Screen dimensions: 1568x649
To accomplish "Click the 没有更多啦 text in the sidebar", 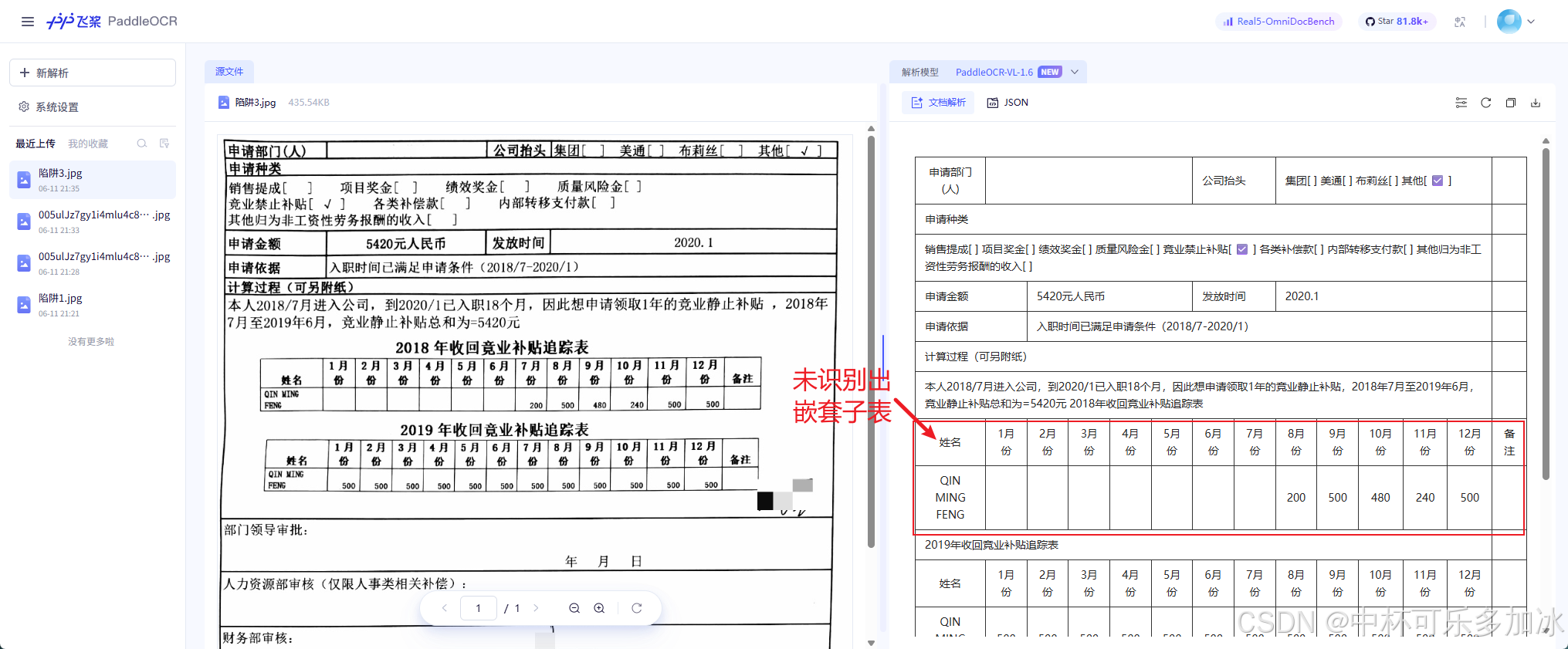I will point(91,341).
